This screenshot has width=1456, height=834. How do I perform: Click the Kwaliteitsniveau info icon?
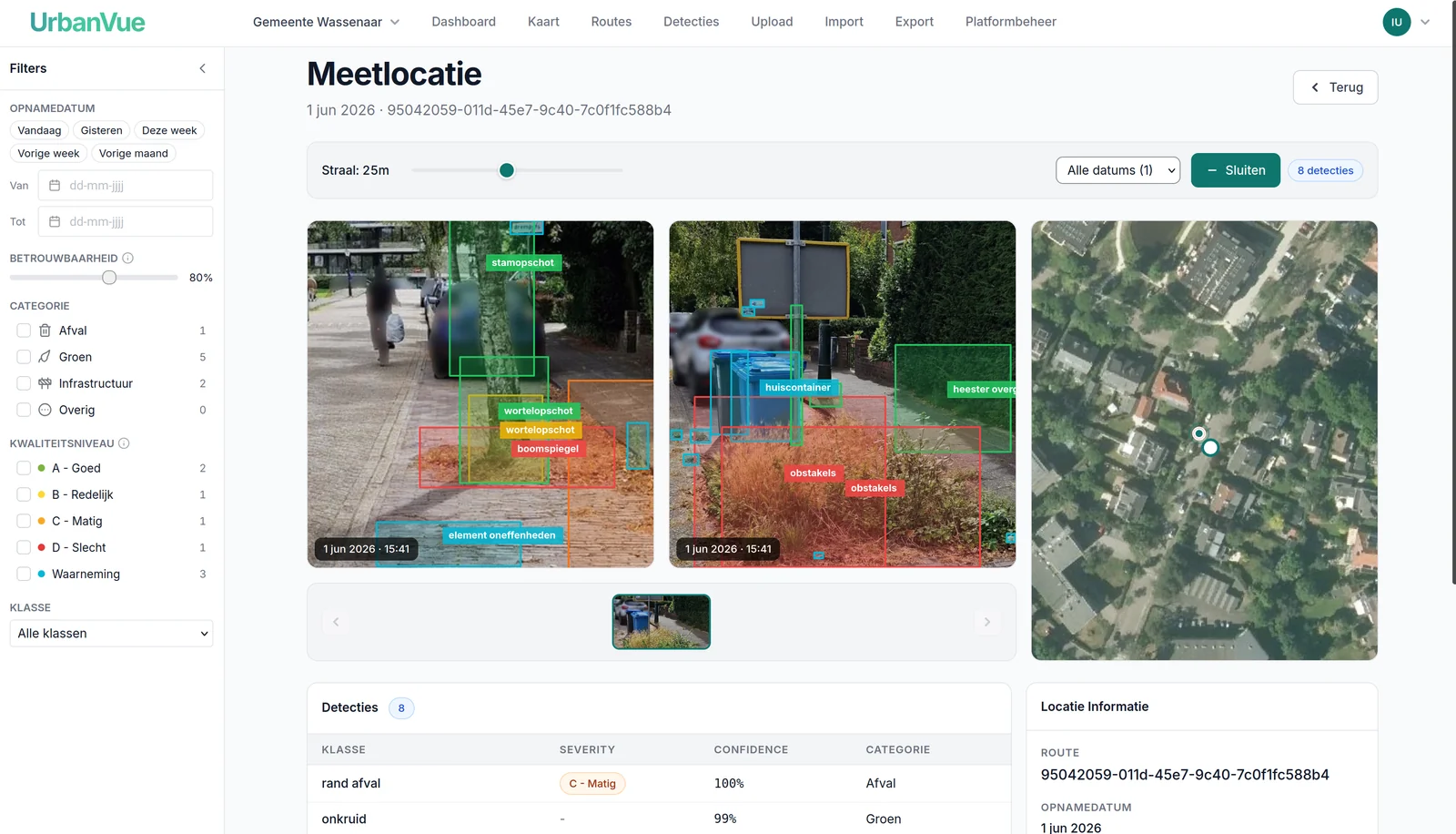coord(124,443)
